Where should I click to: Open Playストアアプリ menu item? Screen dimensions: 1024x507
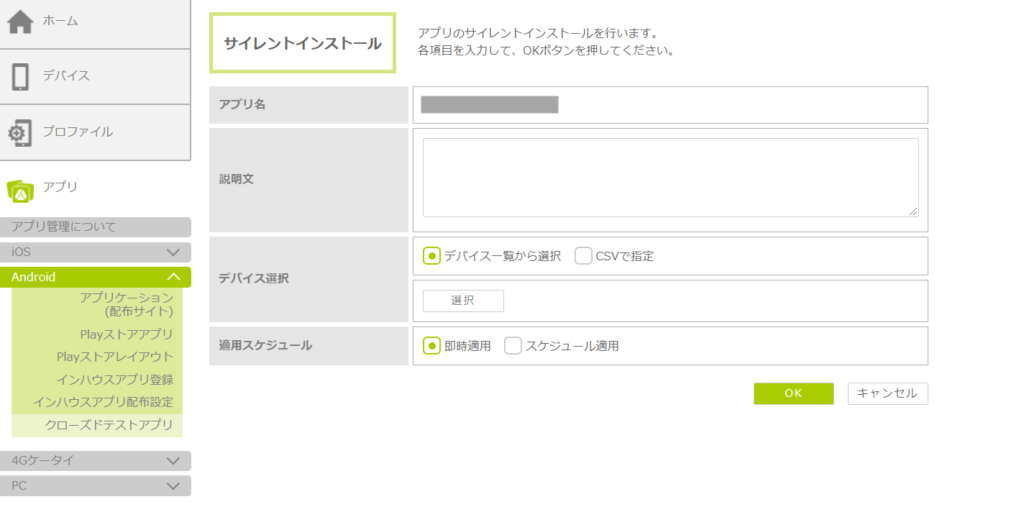coord(126,334)
